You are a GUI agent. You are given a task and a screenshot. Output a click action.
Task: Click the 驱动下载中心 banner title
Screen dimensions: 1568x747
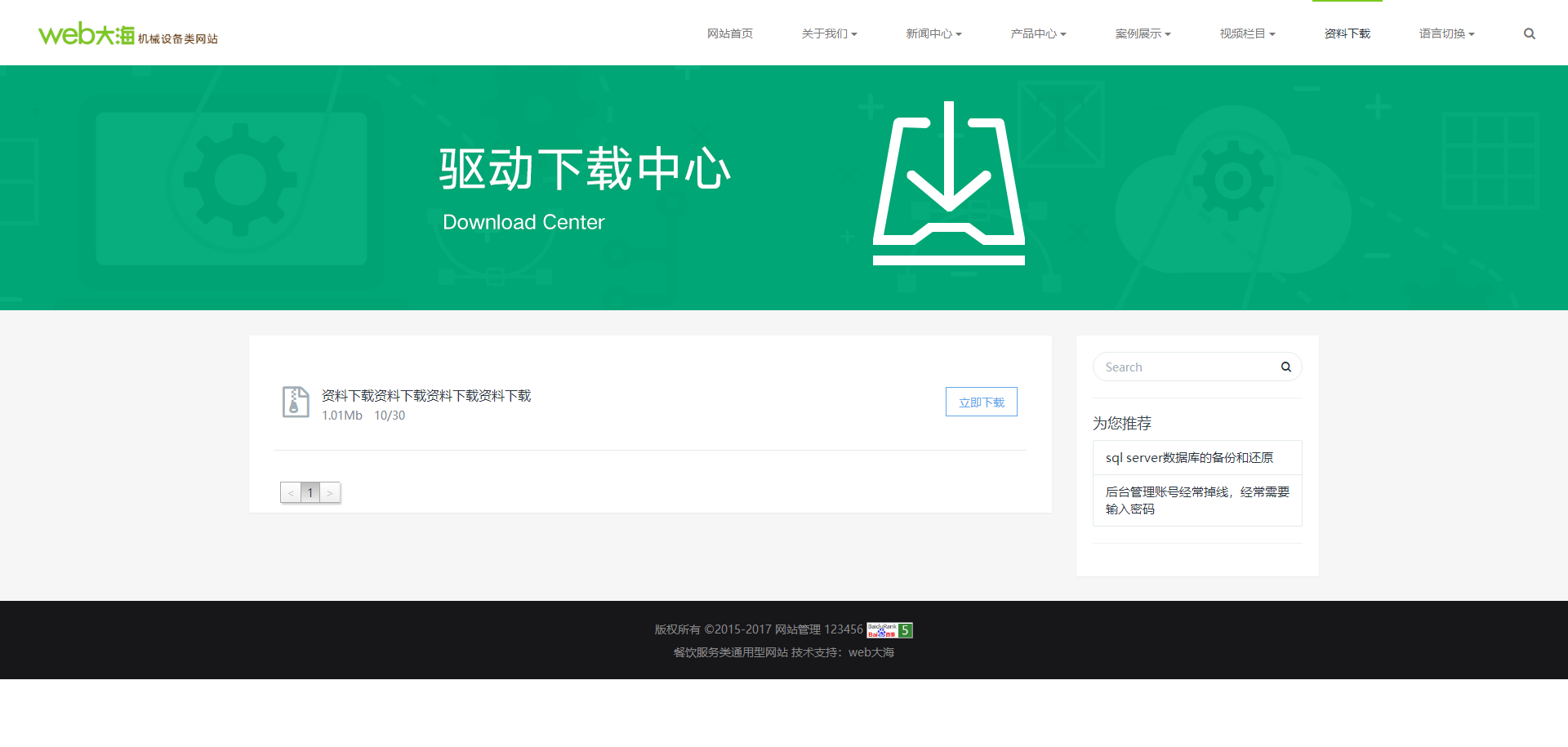(x=585, y=169)
